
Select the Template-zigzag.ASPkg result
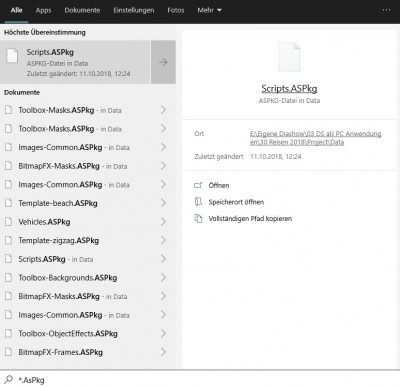click(88, 240)
